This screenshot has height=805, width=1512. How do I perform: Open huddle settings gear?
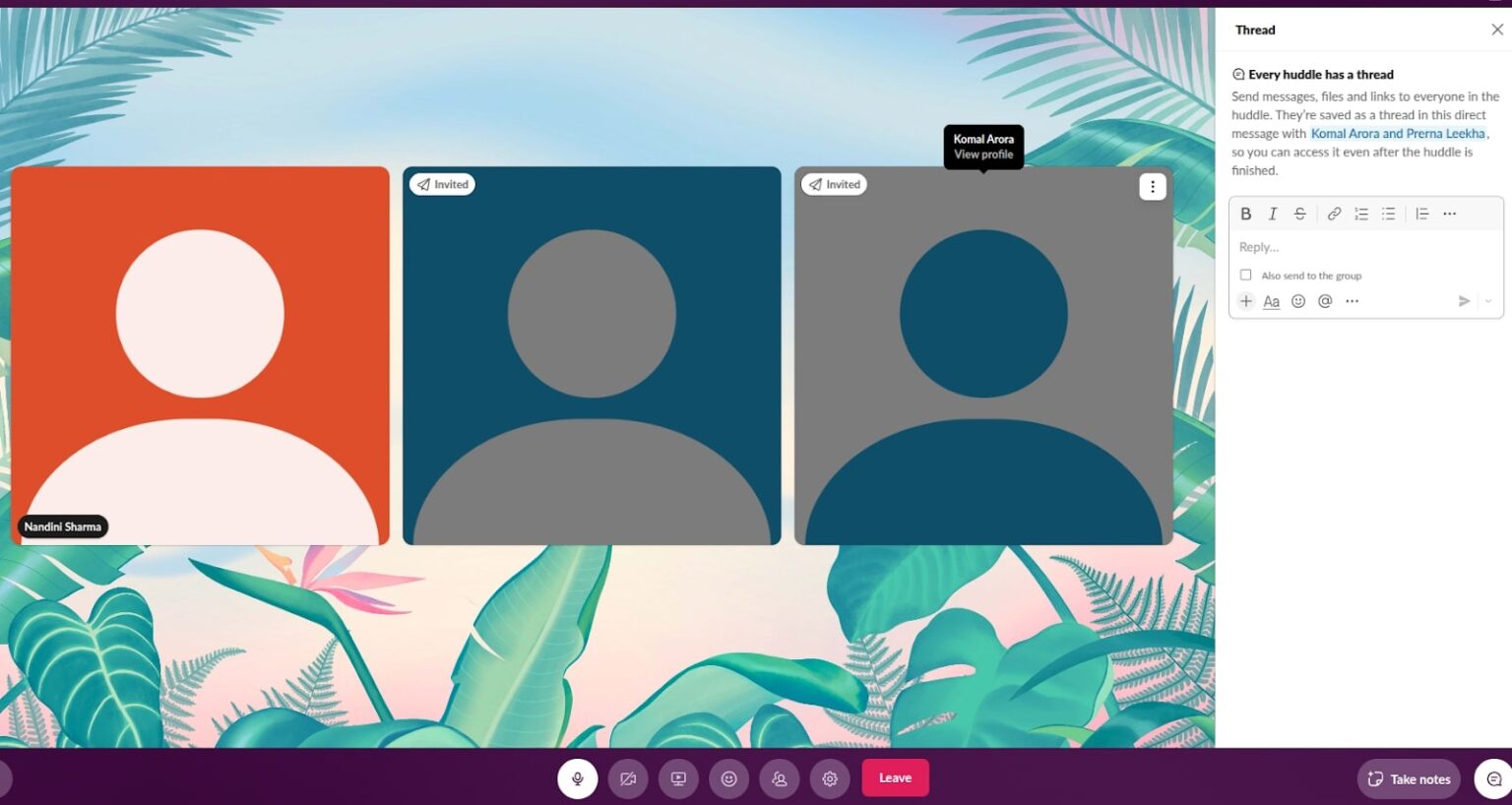(x=830, y=778)
